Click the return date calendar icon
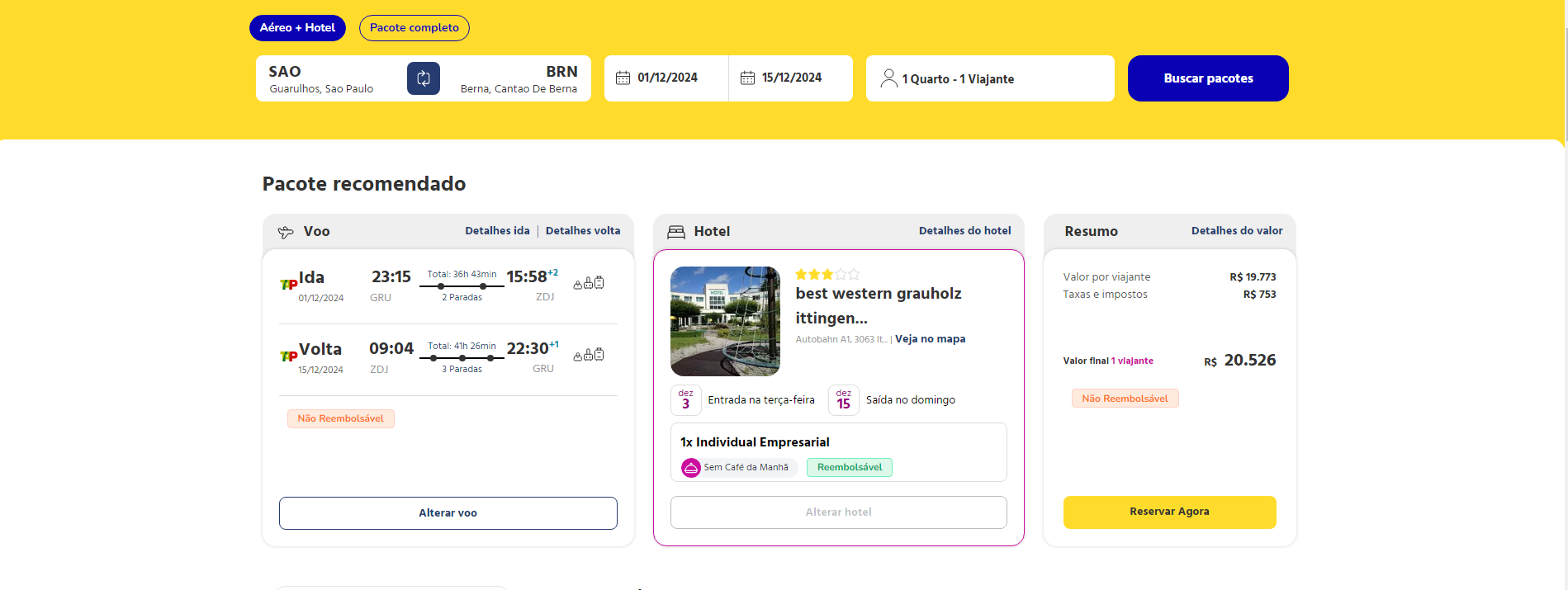 [x=747, y=78]
